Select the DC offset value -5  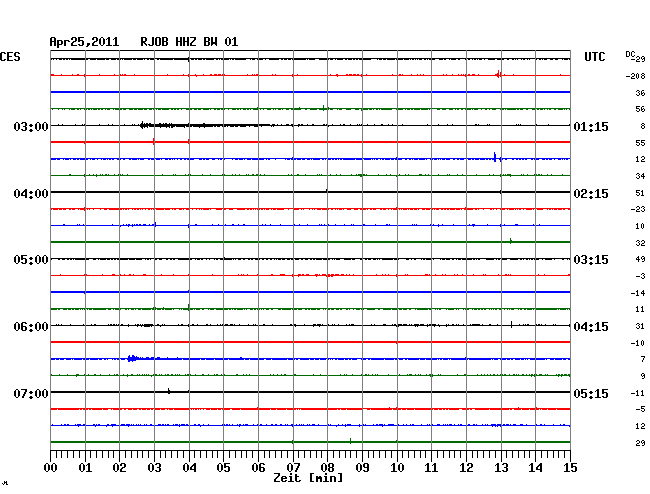(x=640, y=409)
